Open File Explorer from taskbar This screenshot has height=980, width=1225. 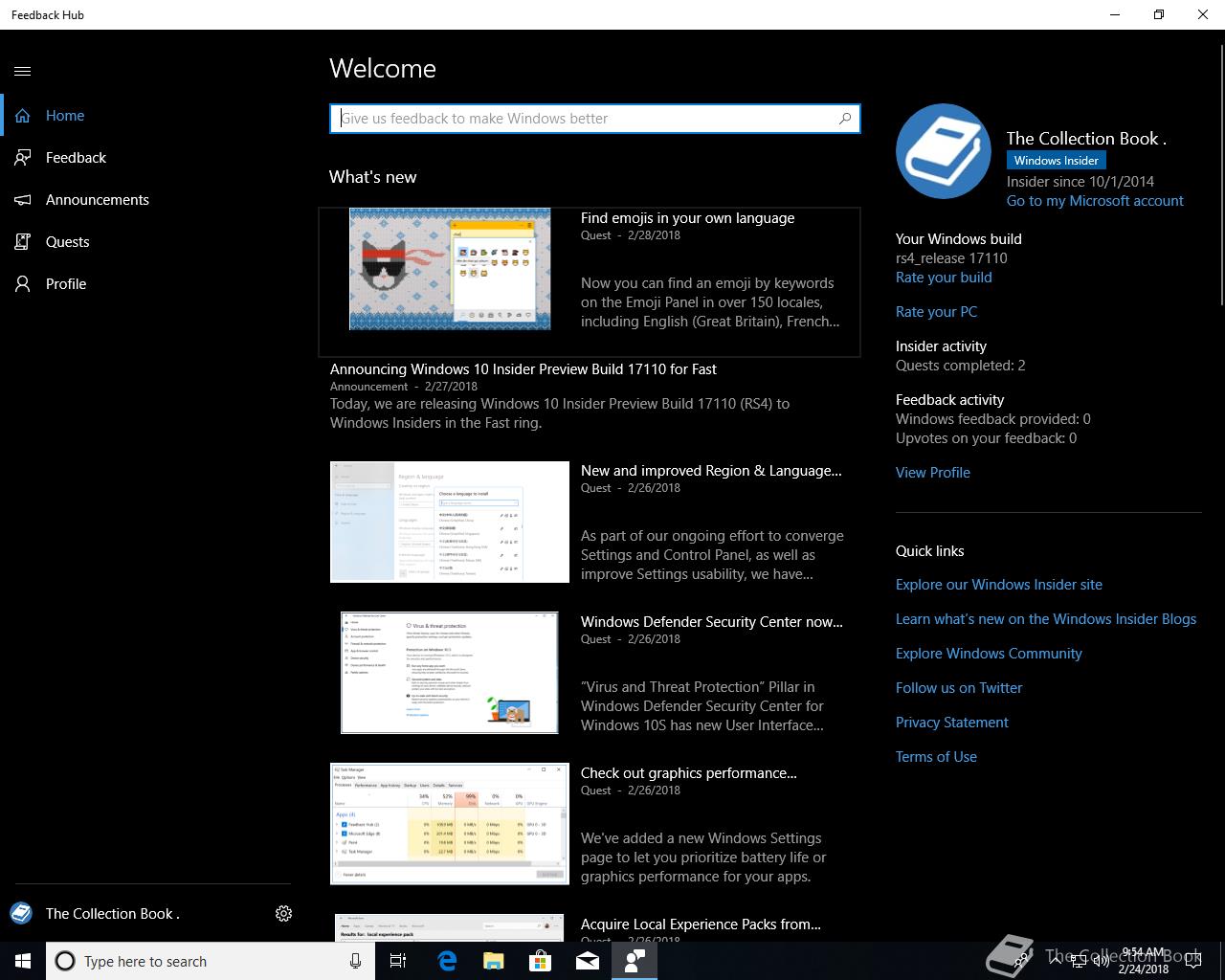pyautogui.click(x=494, y=961)
